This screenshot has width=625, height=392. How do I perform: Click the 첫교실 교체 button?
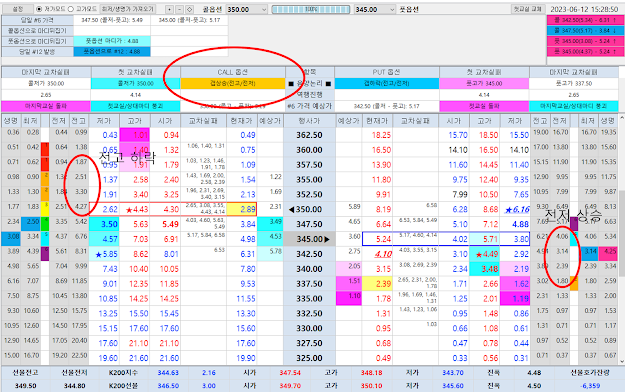pos(527,9)
